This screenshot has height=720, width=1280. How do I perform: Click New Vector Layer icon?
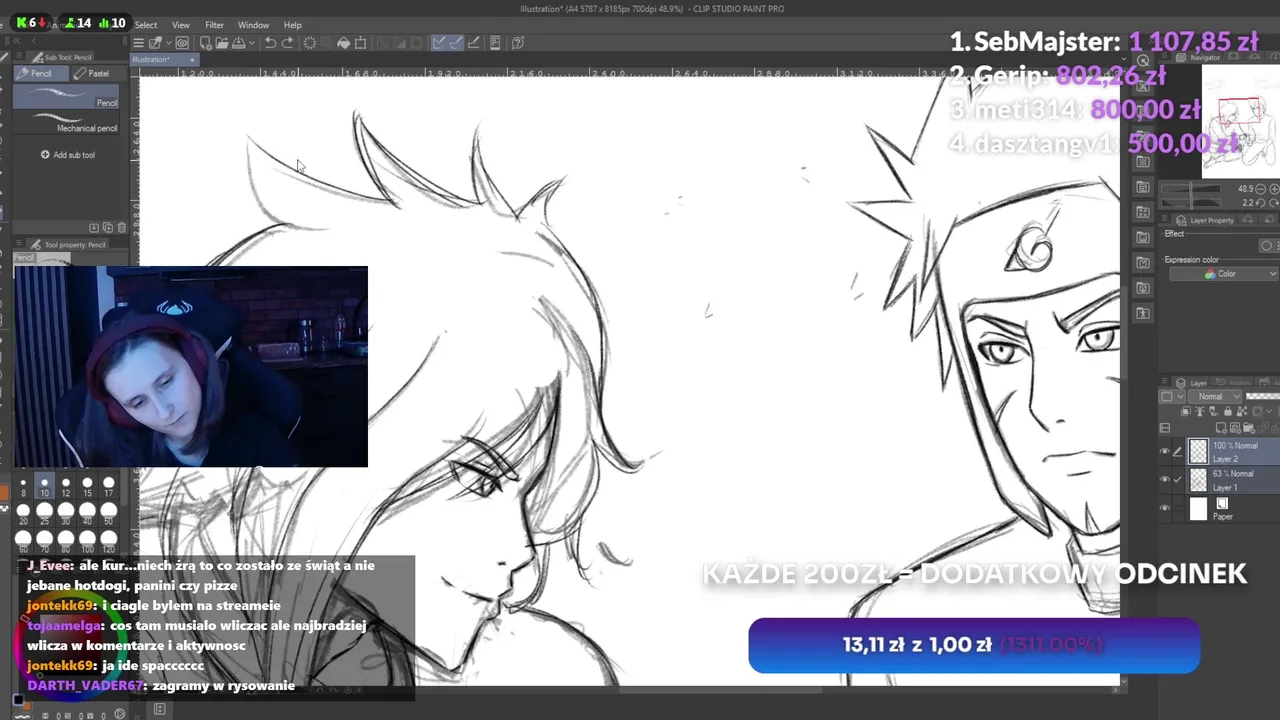pyautogui.click(x=1235, y=428)
